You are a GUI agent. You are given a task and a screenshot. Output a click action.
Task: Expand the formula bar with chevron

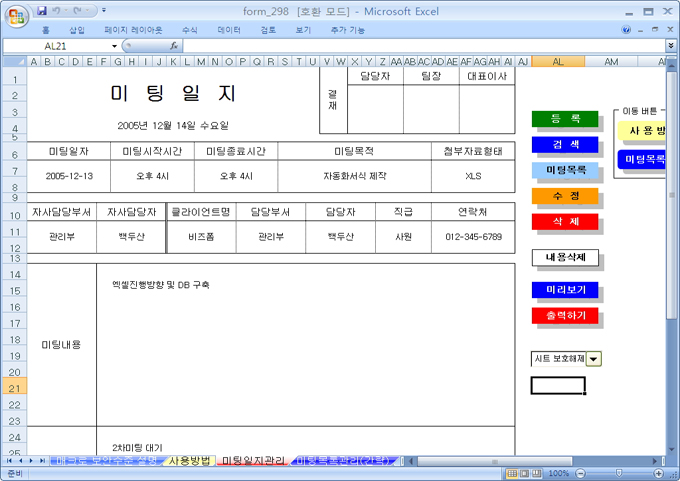click(670, 46)
